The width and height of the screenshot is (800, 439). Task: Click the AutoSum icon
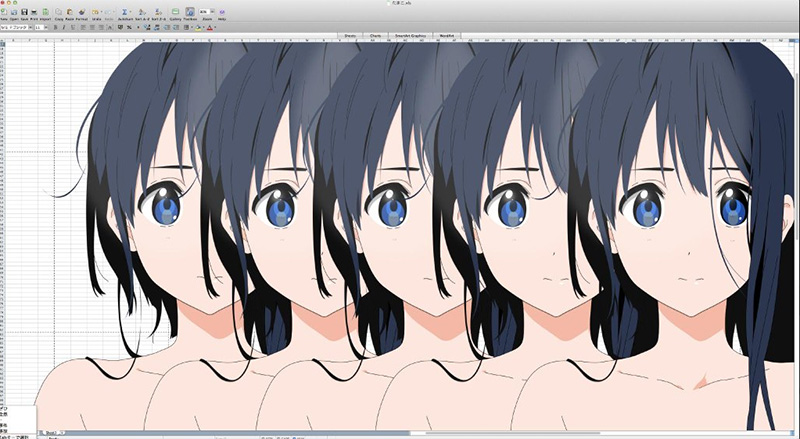pyautogui.click(x=124, y=12)
